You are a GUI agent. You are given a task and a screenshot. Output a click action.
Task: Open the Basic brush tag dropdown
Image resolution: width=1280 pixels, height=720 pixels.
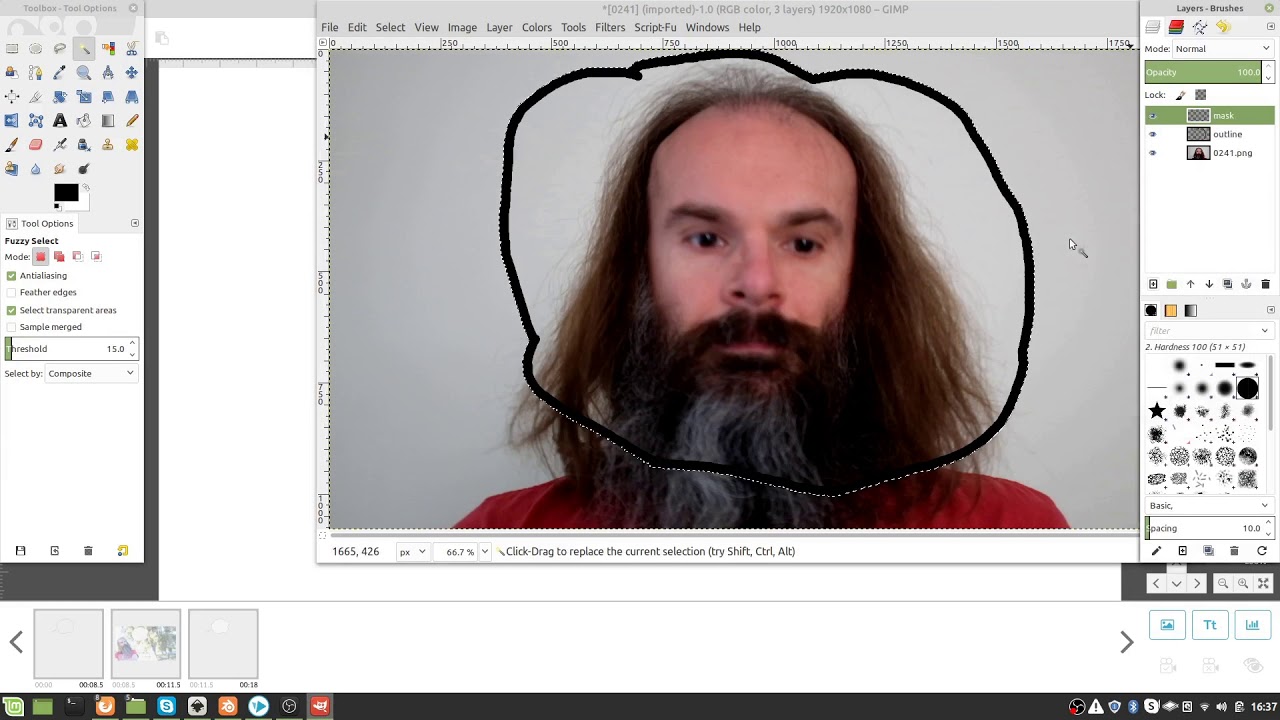coord(1209,505)
